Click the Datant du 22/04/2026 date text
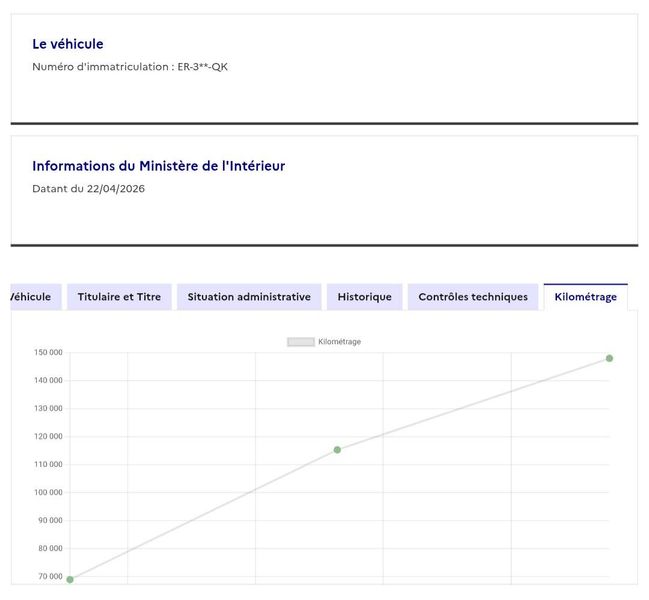 (89, 189)
